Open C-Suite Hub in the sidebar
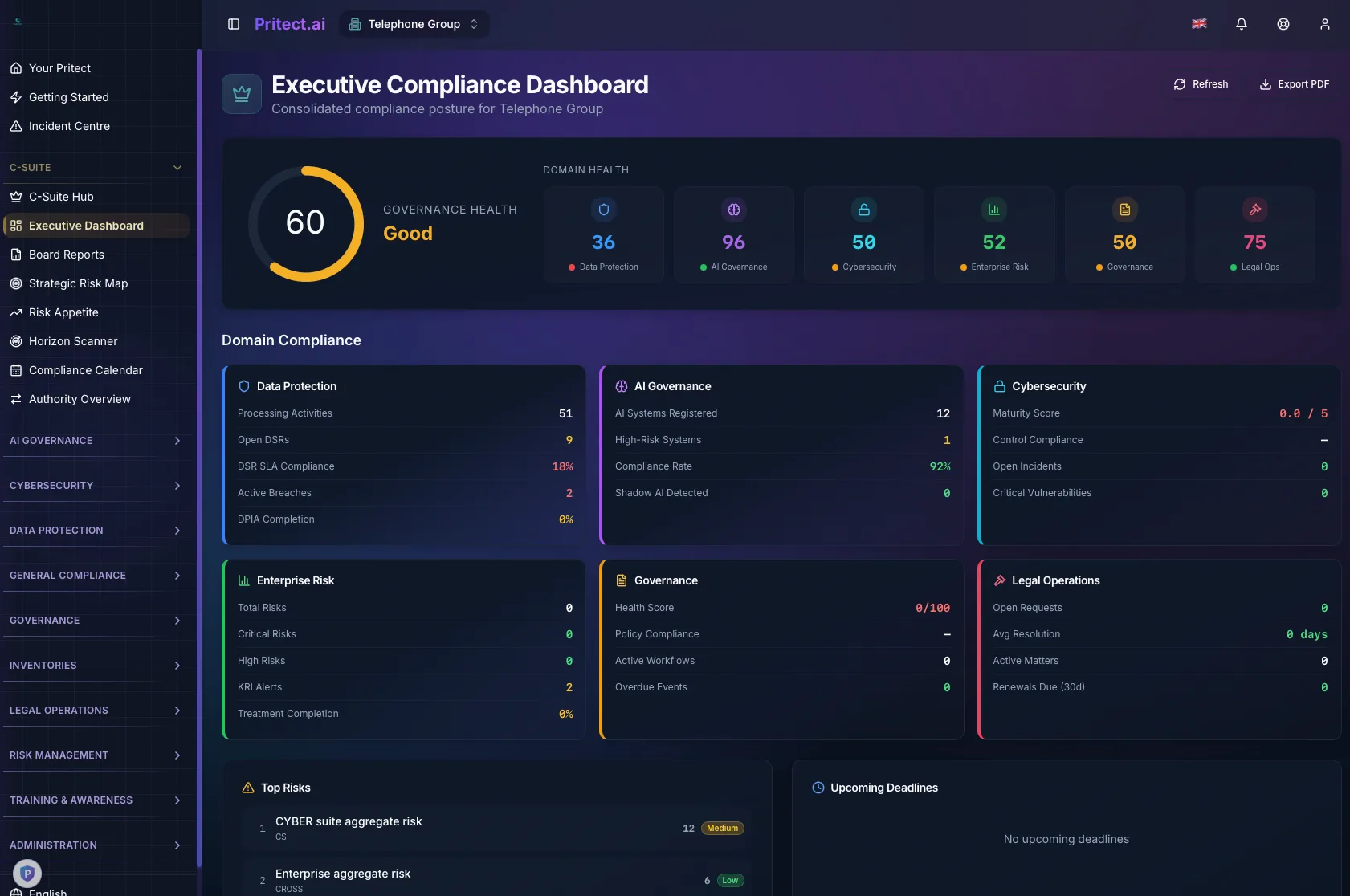This screenshot has width=1350, height=896. coord(96,197)
